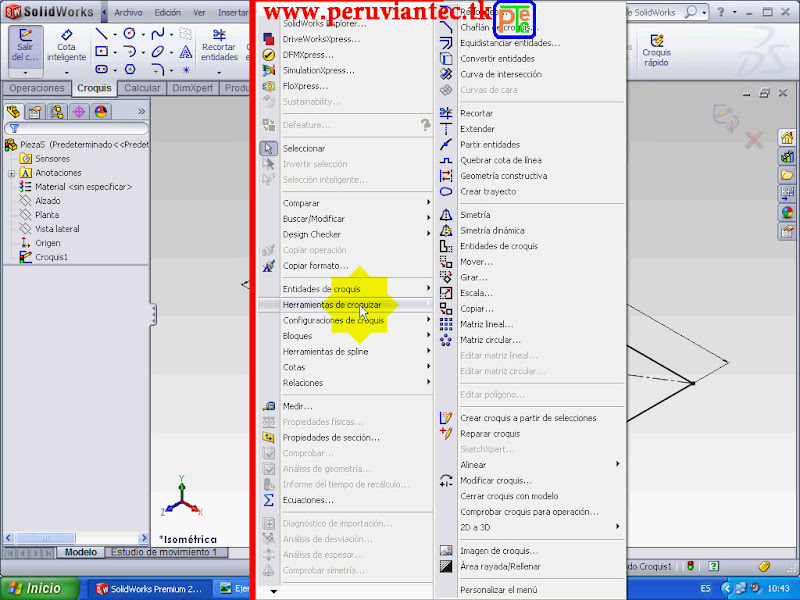Select the Line sketch tool
Viewport: 800px width, 600px height.
(x=102, y=34)
